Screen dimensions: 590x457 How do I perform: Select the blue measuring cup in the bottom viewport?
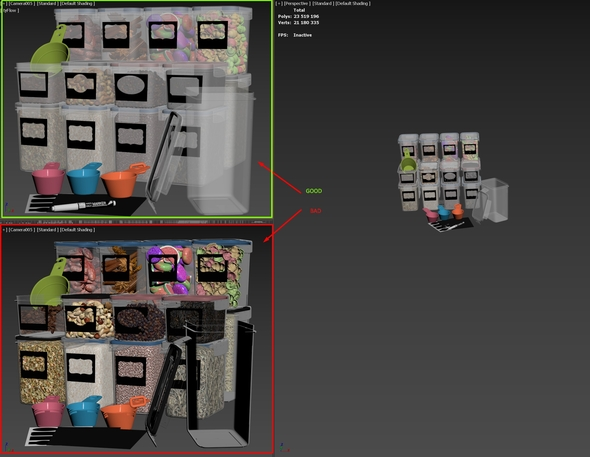[x=84, y=411]
